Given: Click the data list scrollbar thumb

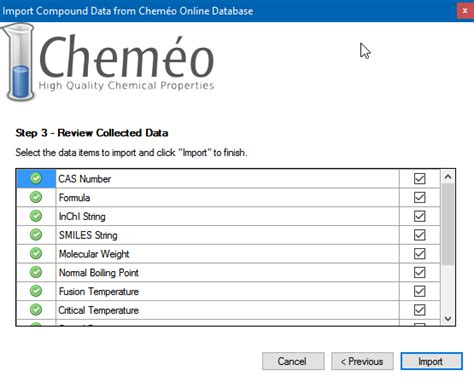Looking at the screenshot, I should click(x=448, y=224).
